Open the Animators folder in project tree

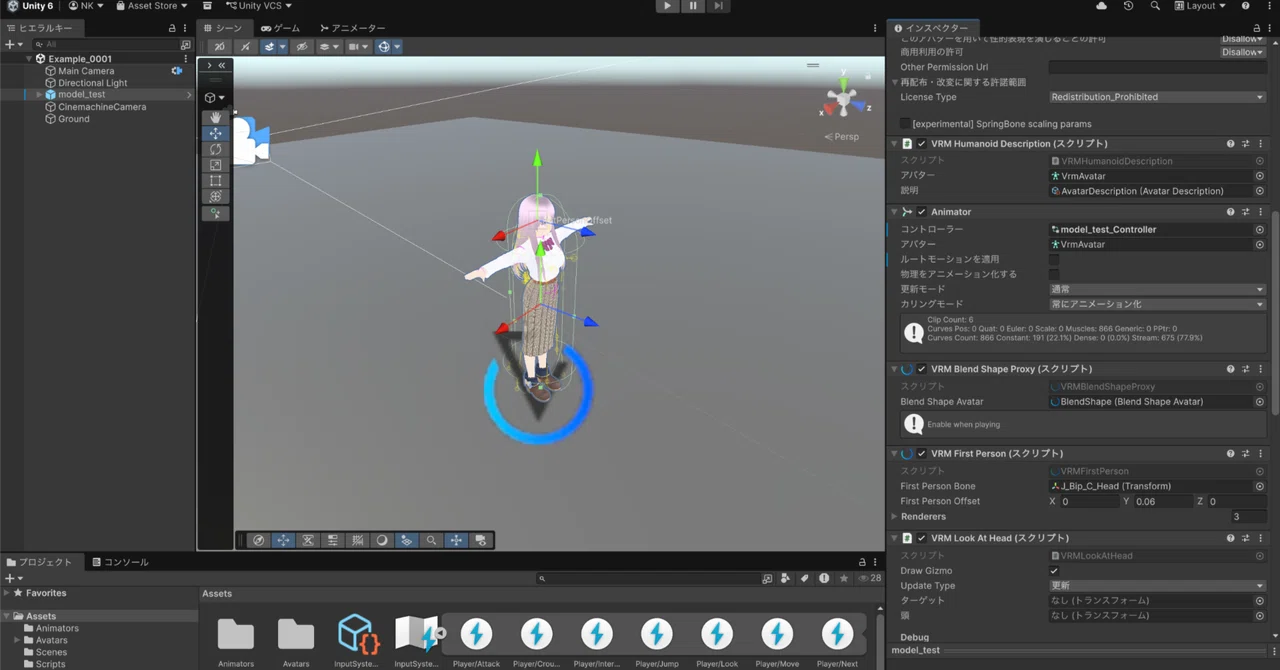point(57,629)
